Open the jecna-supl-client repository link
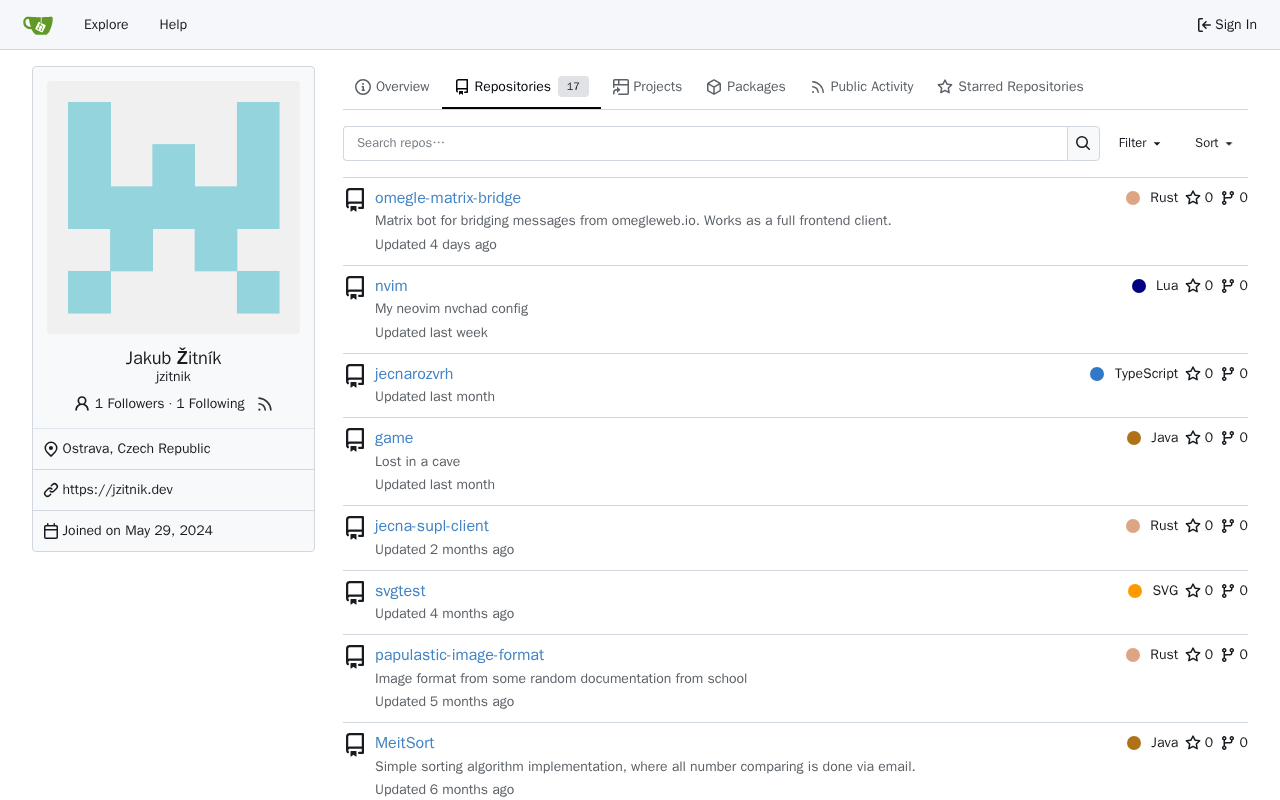The height and width of the screenshot is (800, 1280). (x=432, y=526)
